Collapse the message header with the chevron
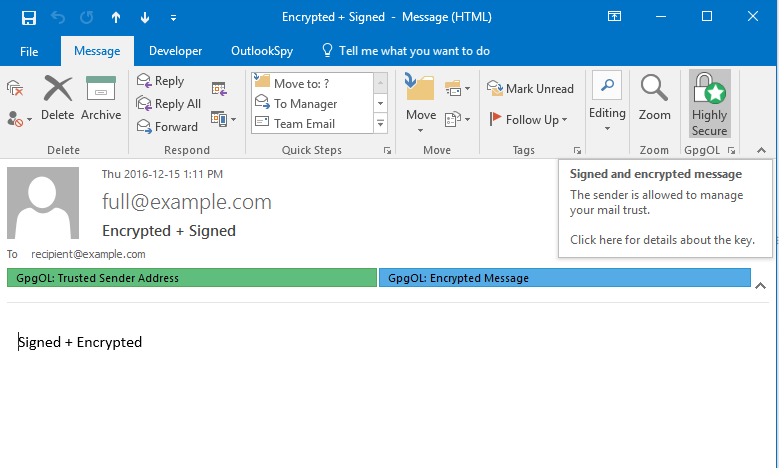Screen dimensions: 779x468 pos(764,286)
